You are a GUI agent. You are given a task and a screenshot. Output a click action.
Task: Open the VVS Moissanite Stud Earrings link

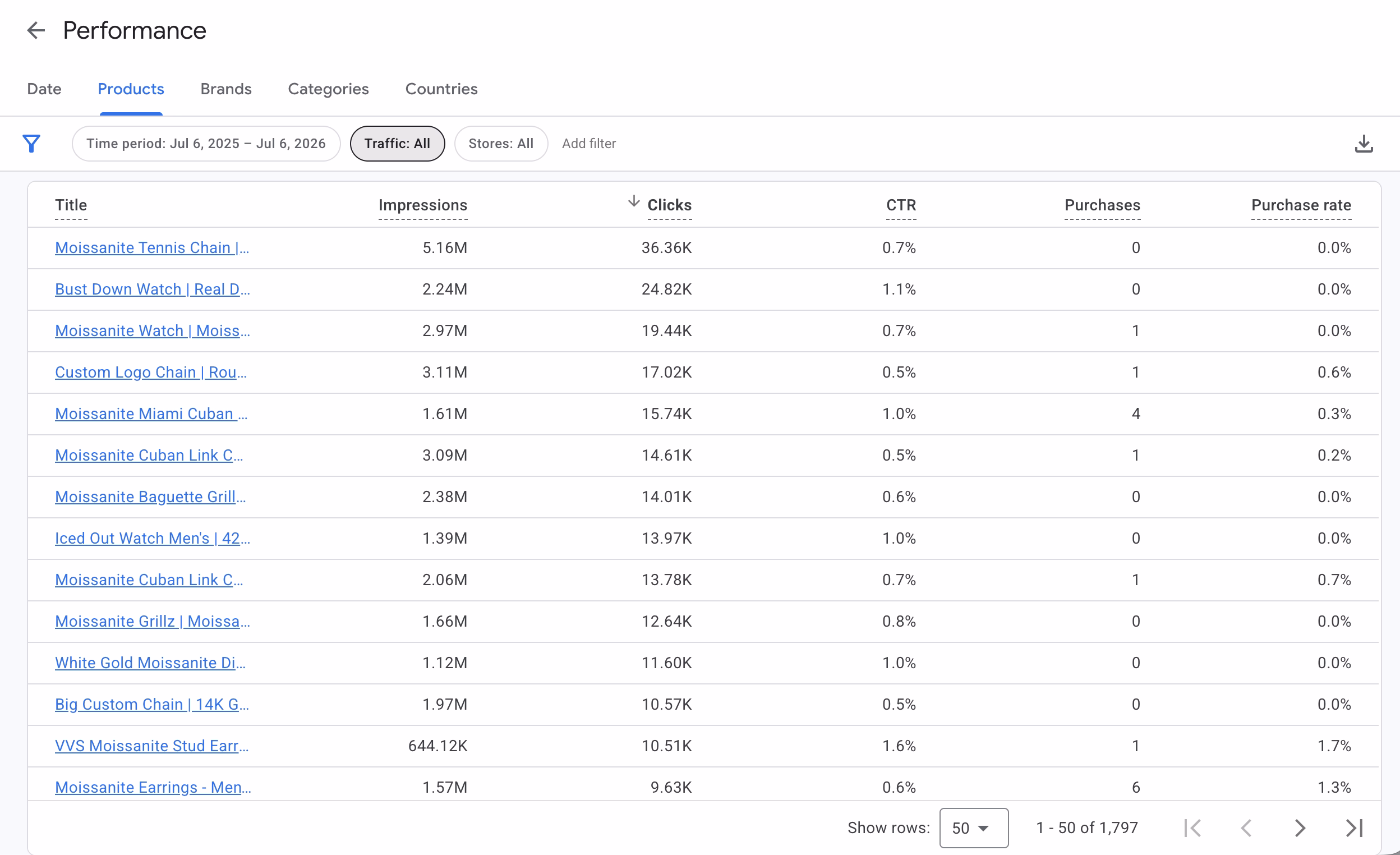click(151, 746)
